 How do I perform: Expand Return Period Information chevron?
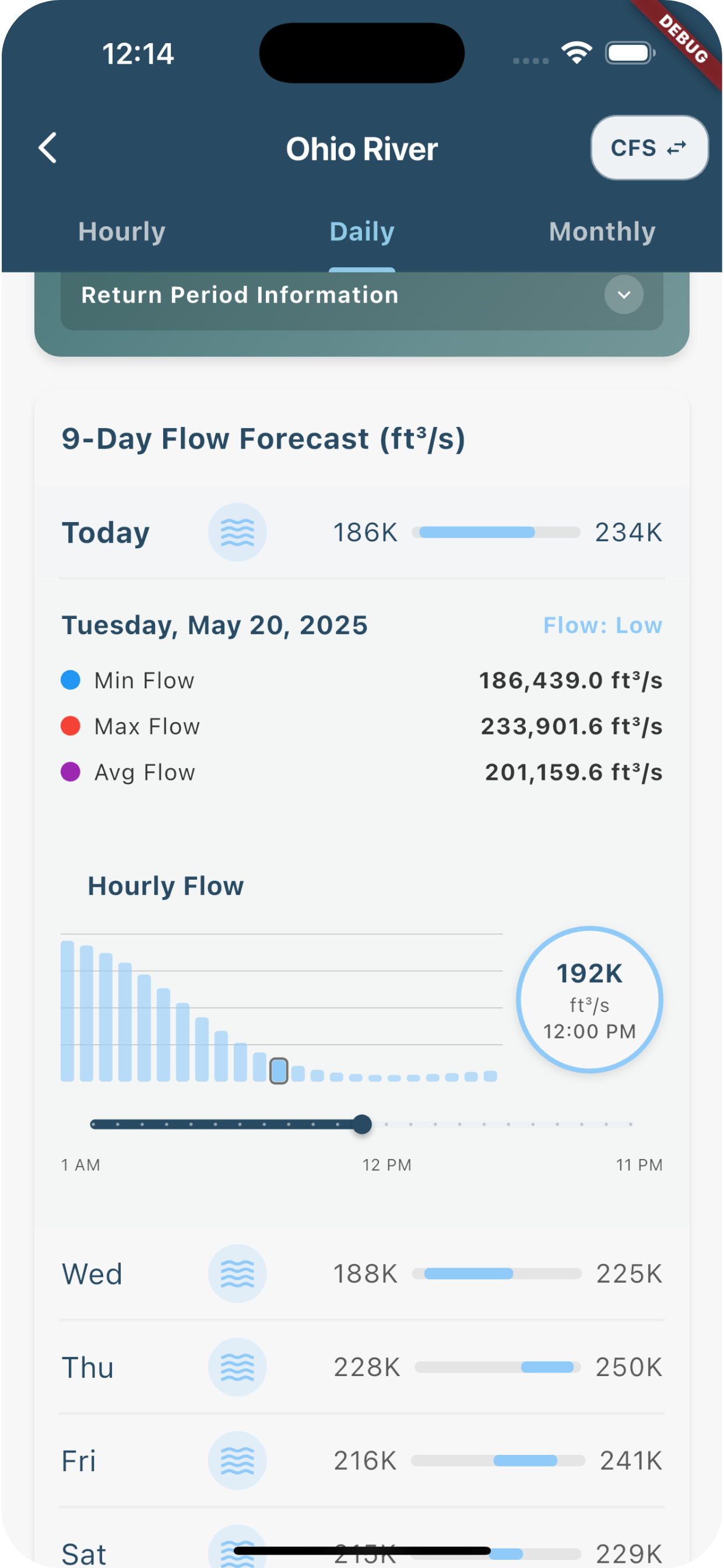coord(624,295)
